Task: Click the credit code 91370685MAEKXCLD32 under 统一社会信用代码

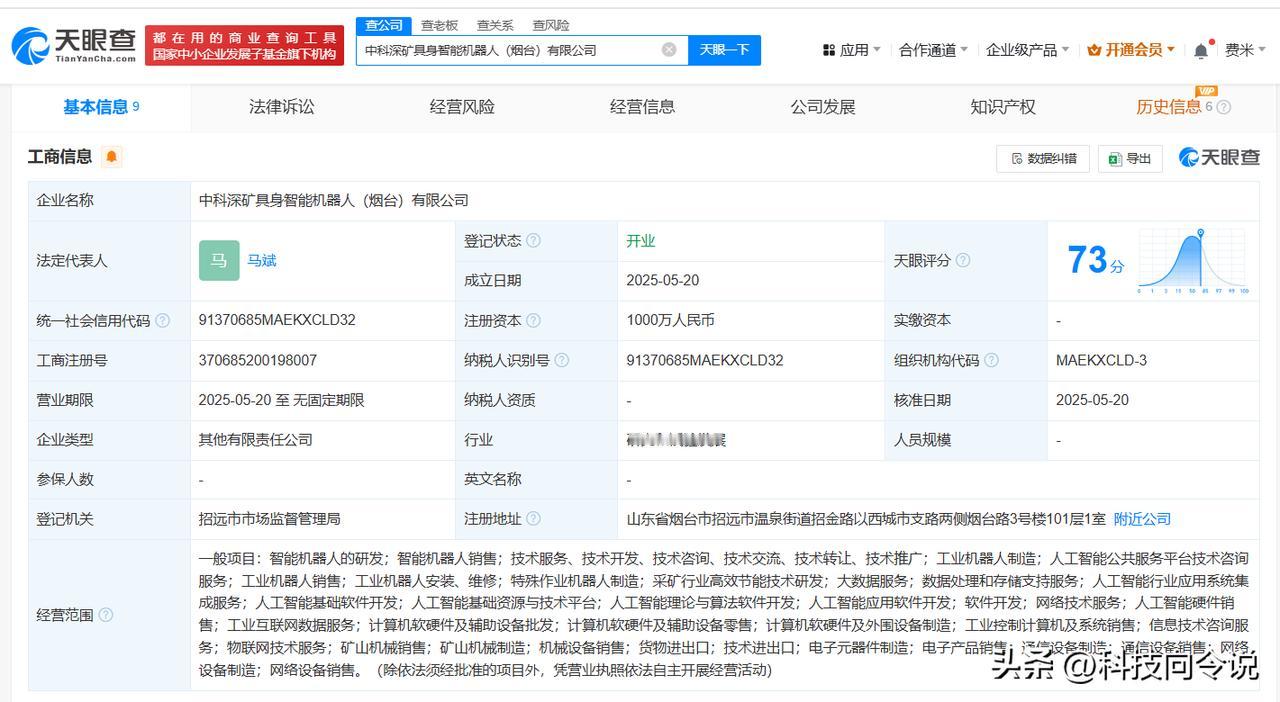Action: [277, 320]
